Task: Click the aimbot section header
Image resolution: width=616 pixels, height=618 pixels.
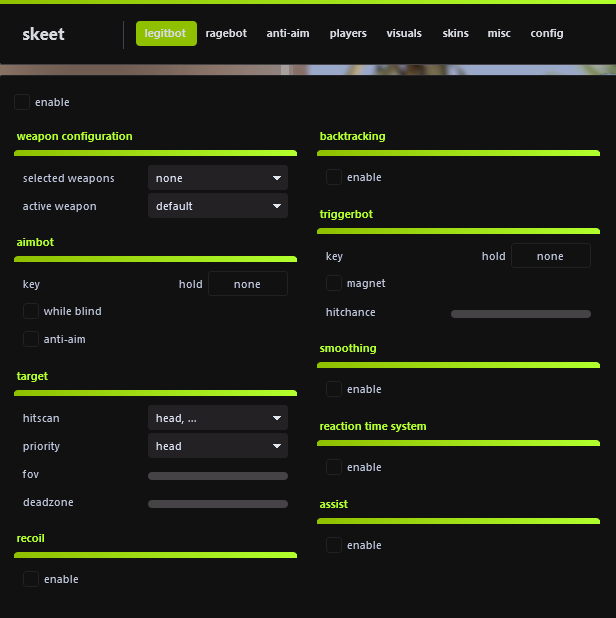Action: point(35,242)
